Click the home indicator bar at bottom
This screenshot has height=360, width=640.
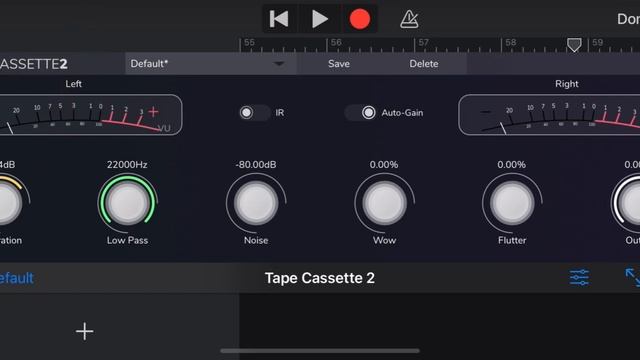point(320,351)
